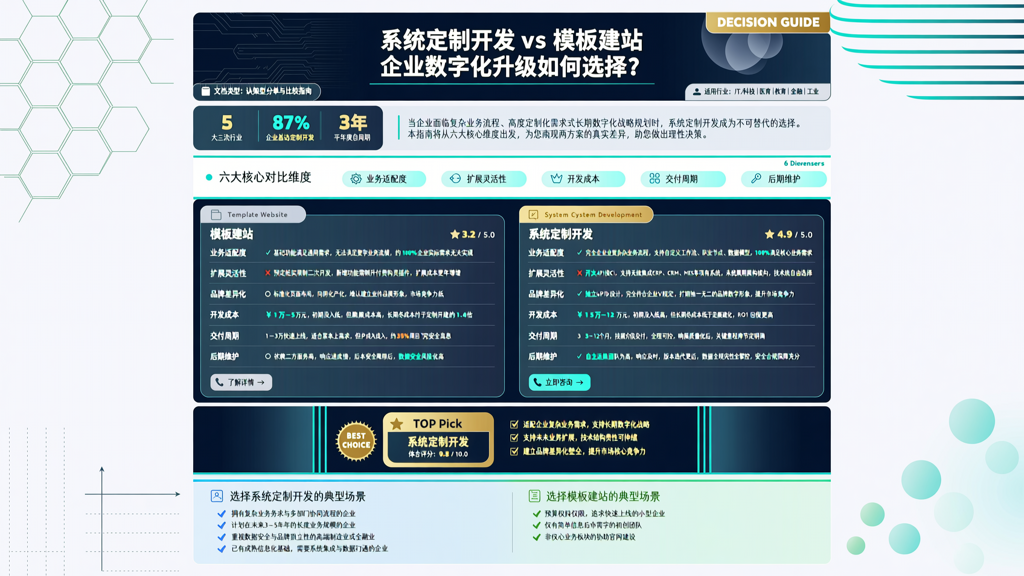Click the red X in 模板建站 扩展灵活性 row
Screen dimensions: 1024x576
(x=268, y=273)
